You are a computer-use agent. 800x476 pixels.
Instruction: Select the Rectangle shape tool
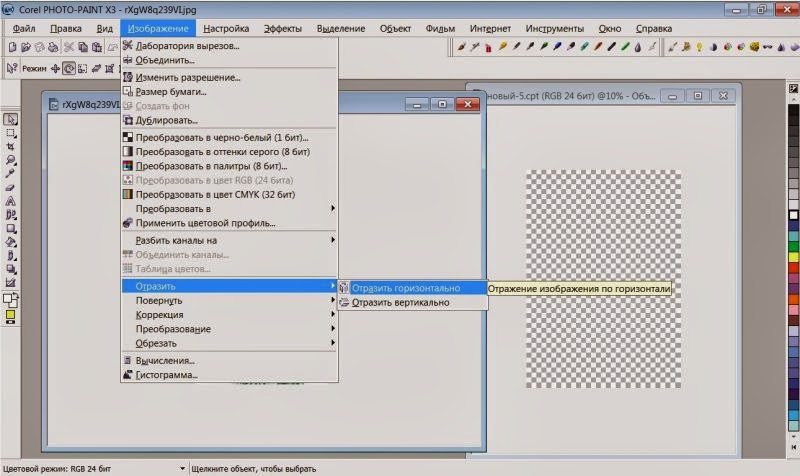coord(11,229)
